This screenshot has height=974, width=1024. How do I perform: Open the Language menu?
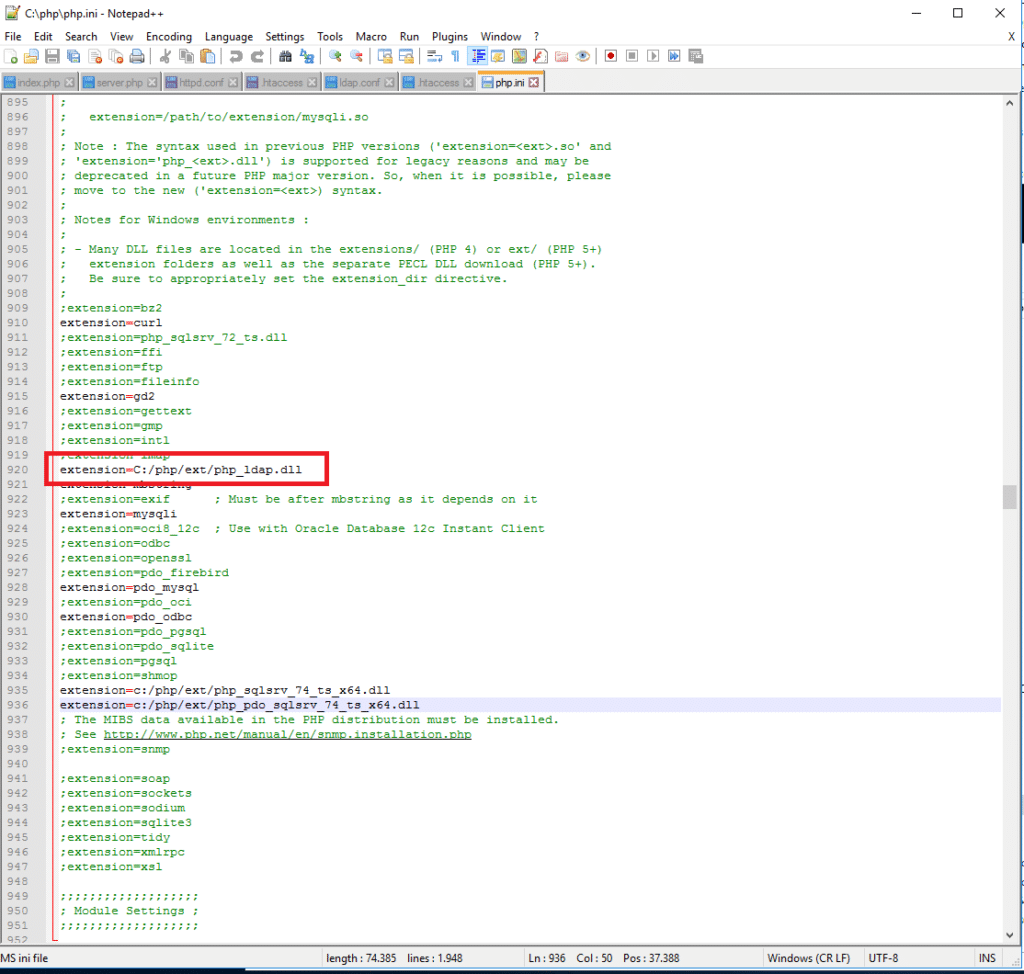point(229,37)
